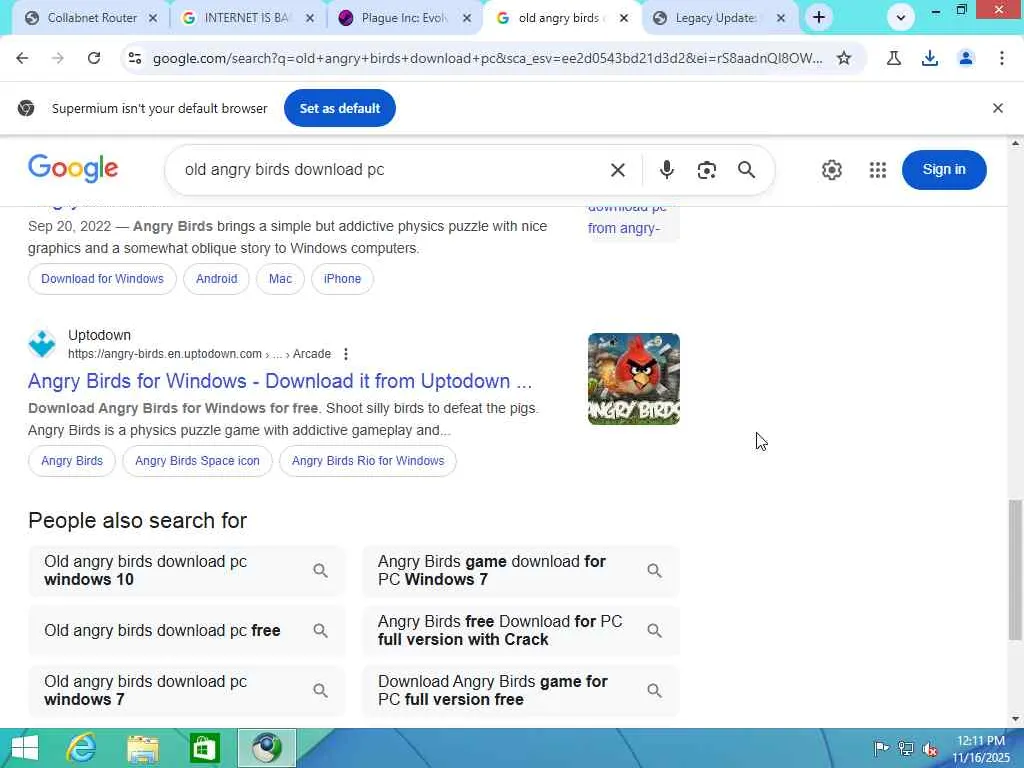This screenshot has height=768, width=1024.
Task: Launch Internet Explorer from taskbar
Action: click(82, 748)
